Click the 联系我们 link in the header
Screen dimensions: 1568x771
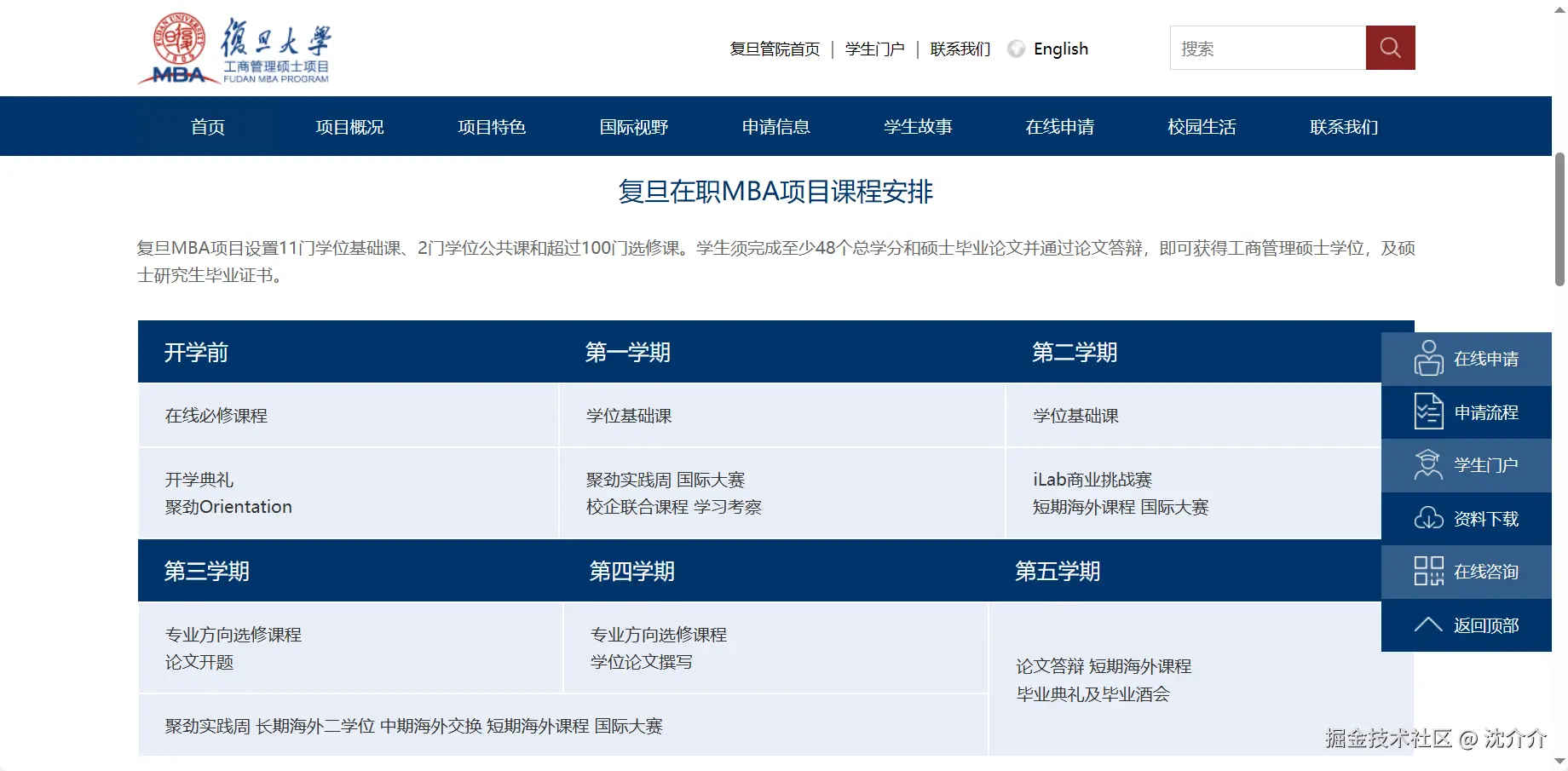click(x=958, y=49)
